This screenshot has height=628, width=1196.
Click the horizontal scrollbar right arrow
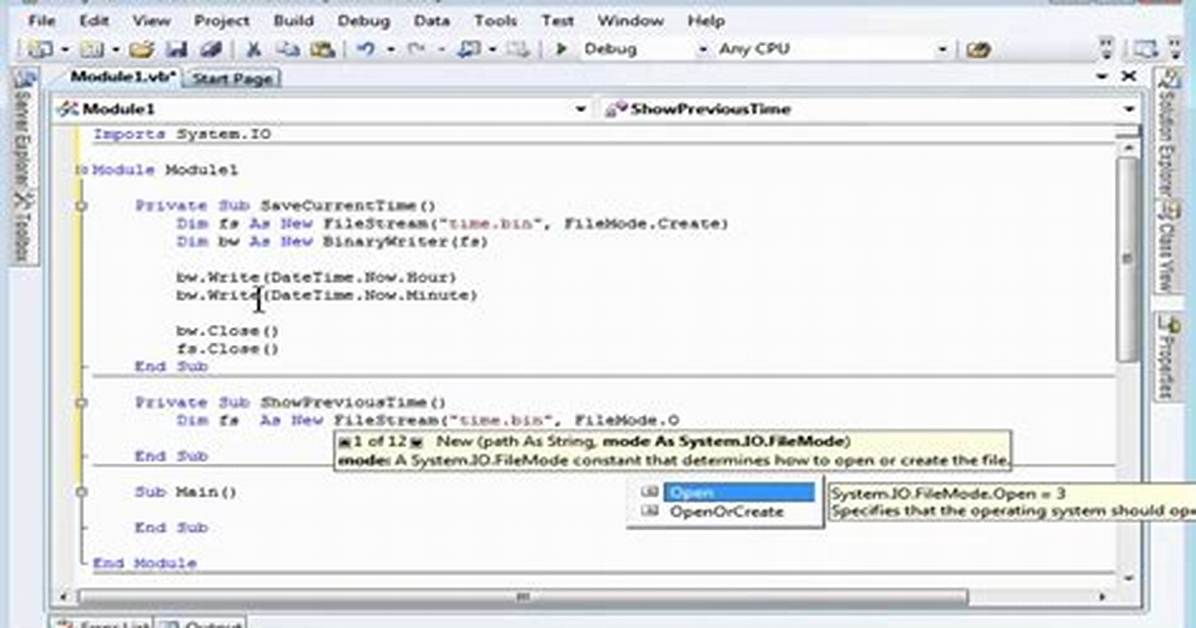(1103, 597)
